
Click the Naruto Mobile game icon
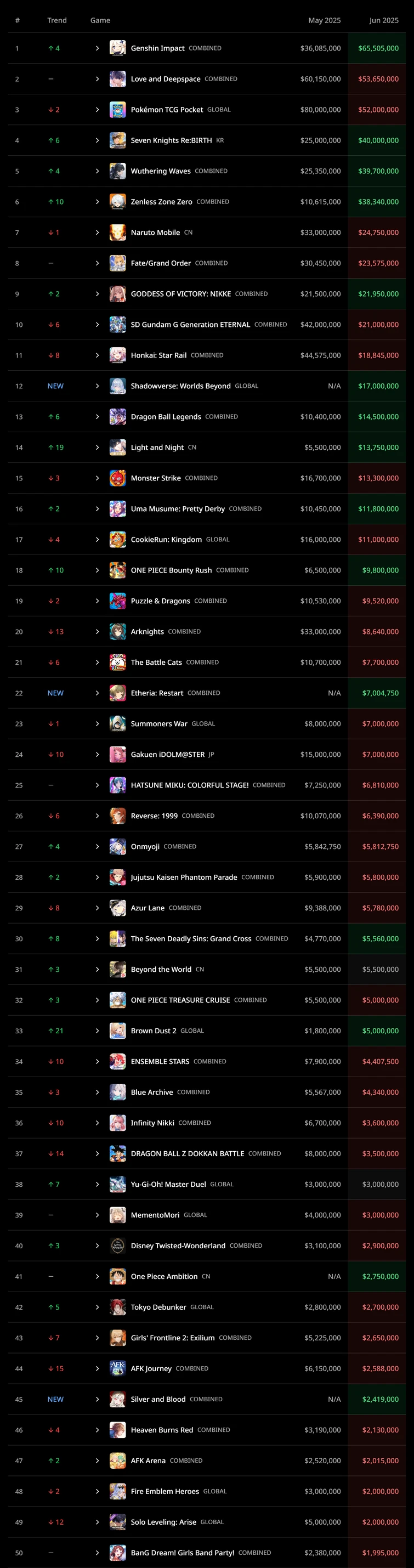coord(117,233)
